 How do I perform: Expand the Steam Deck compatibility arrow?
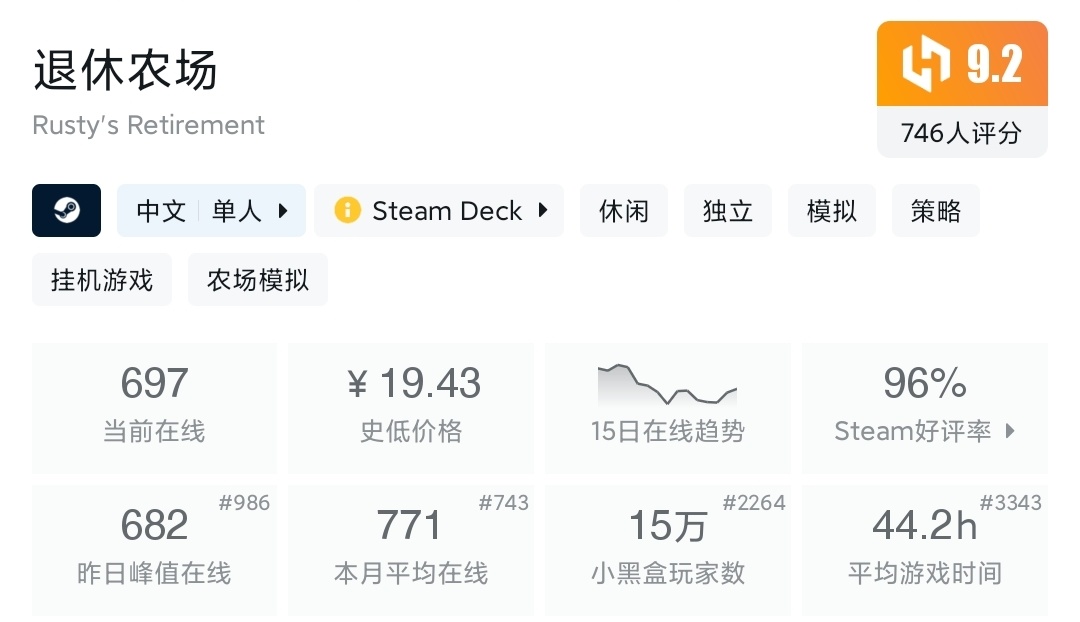(x=543, y=211)
